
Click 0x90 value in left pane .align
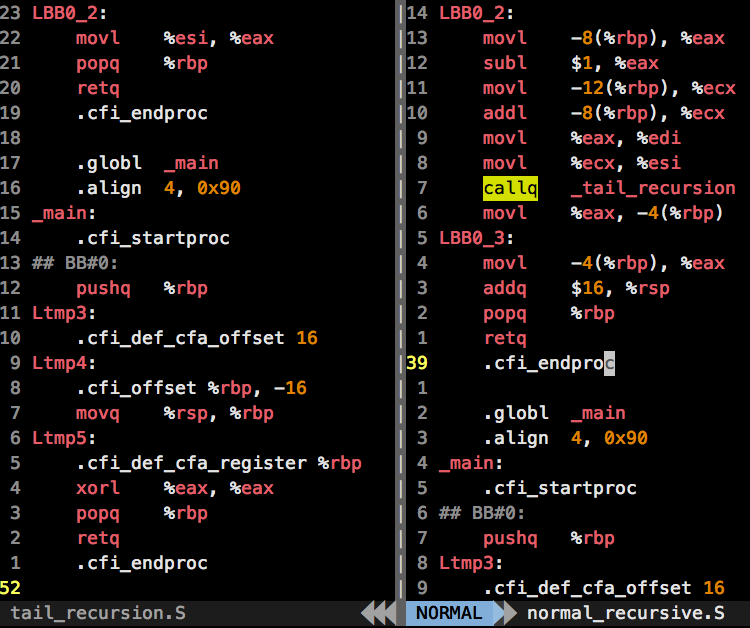[219, 188]
